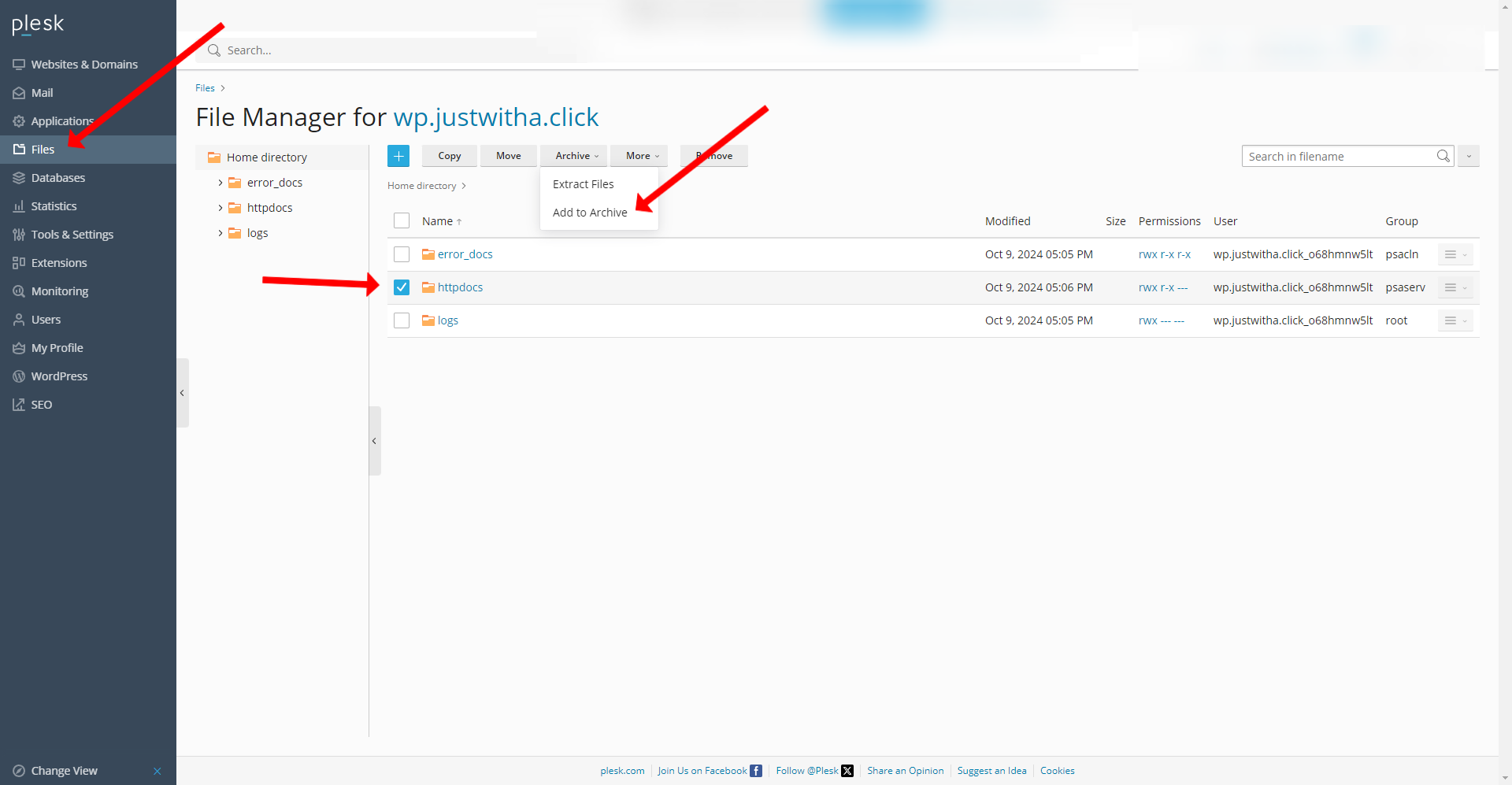Viewport: 1512px width, 785px height.
Task: Open the WordPress sidebar item
Action: (58, 376)
